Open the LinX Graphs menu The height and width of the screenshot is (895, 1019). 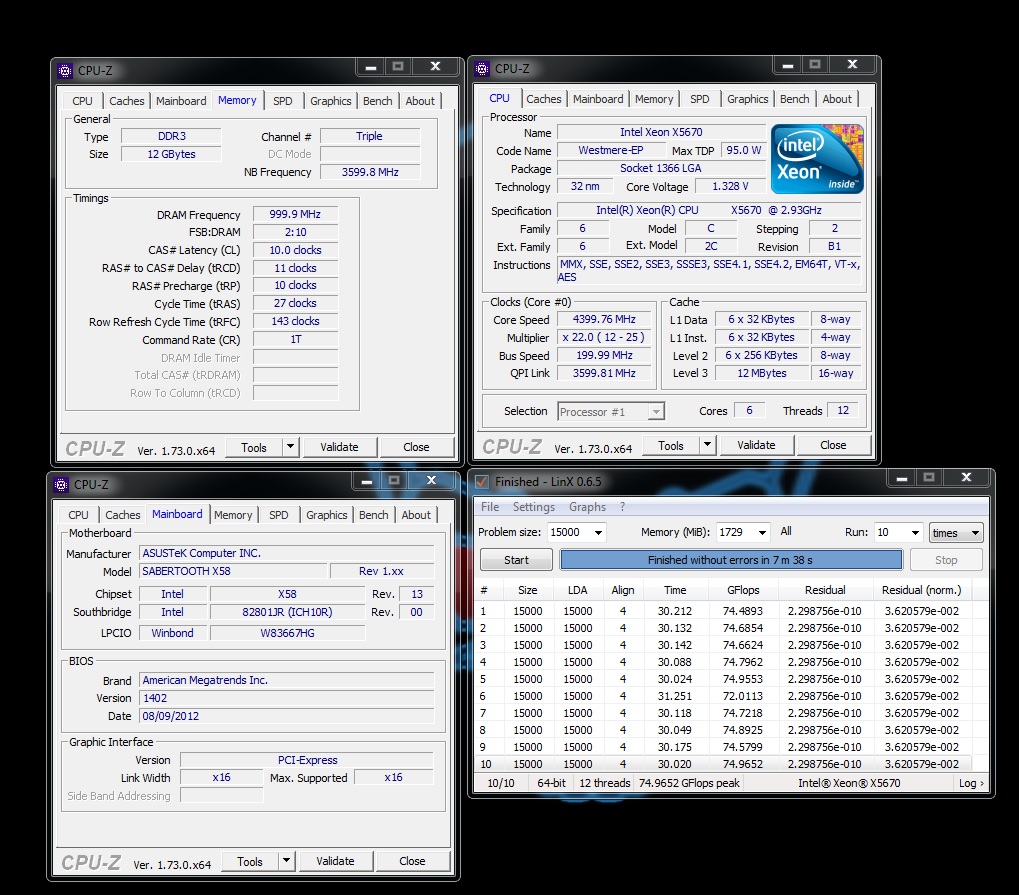[587, 507]
